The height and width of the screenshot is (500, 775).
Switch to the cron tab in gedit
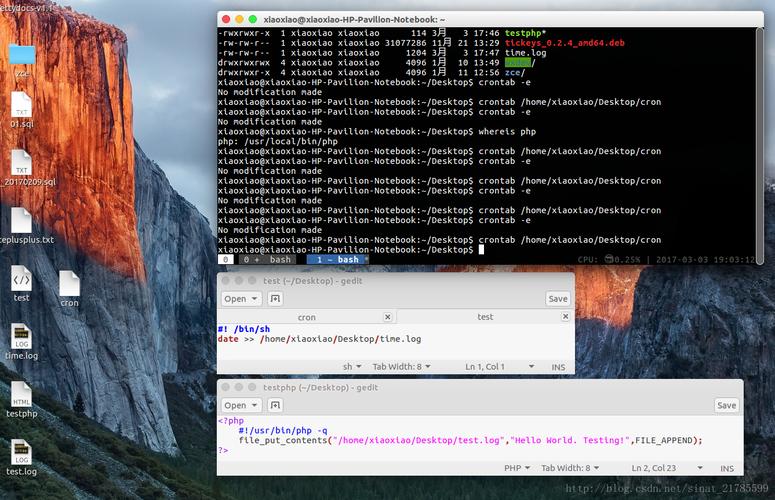[306, 317]
